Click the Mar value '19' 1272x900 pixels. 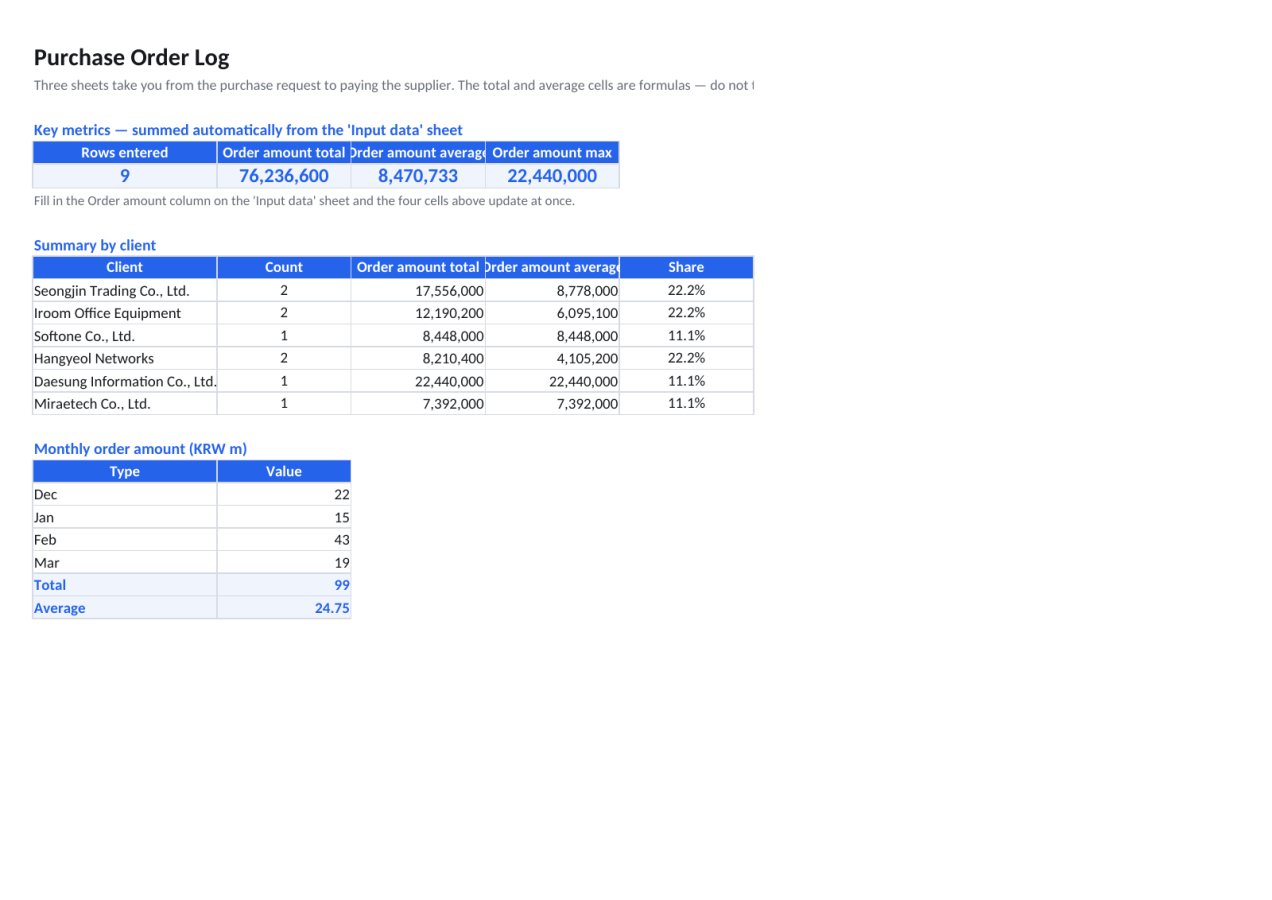[x=284, y=562]
